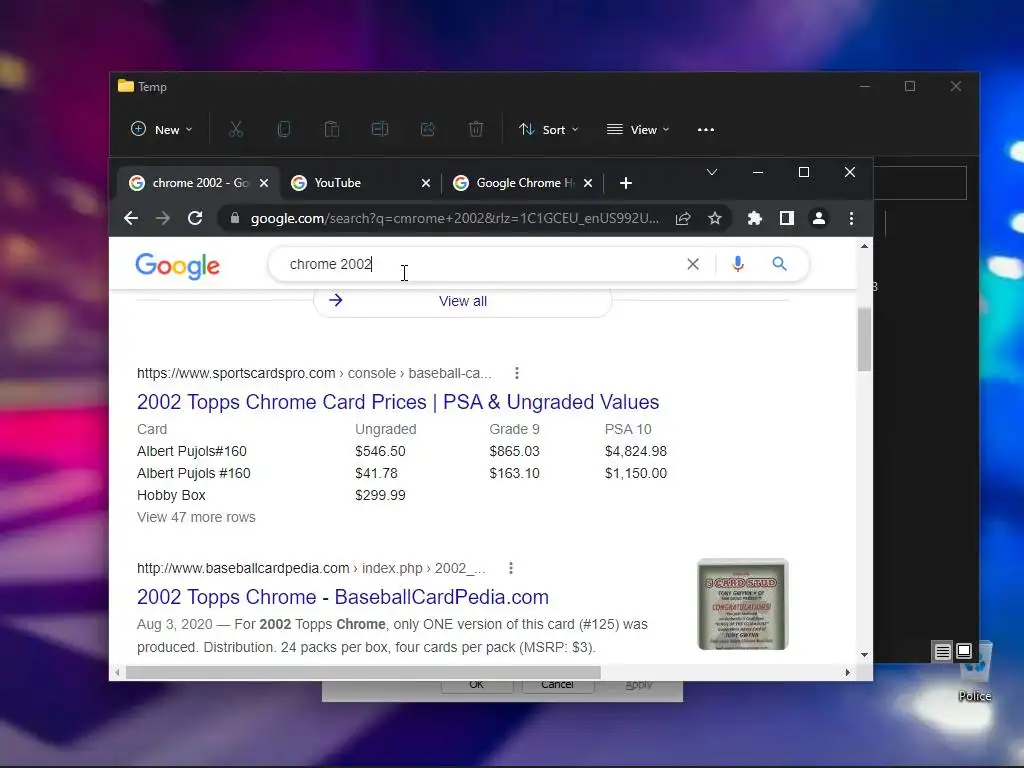Switch to the YouTube tab
This screenshot has height=768, width=1024.
[x=360, y=183]
